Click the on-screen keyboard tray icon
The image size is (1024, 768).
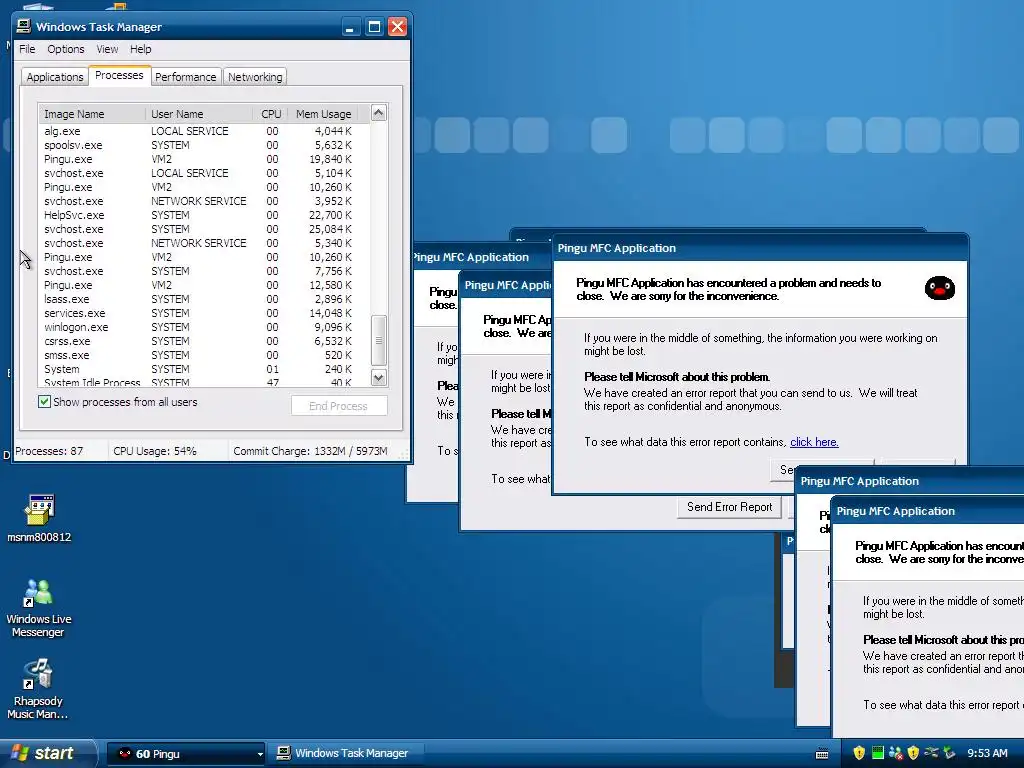click(822, 754)
